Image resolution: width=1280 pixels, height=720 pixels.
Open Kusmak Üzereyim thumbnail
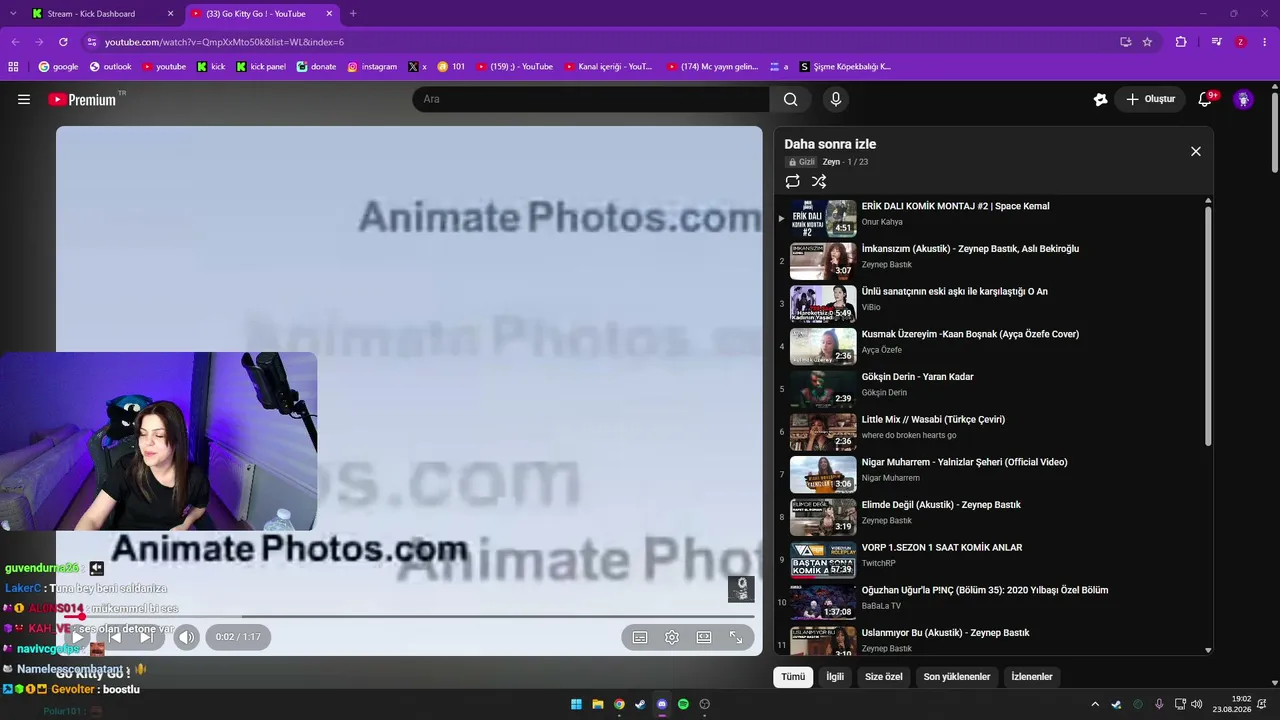click(823, 347)
